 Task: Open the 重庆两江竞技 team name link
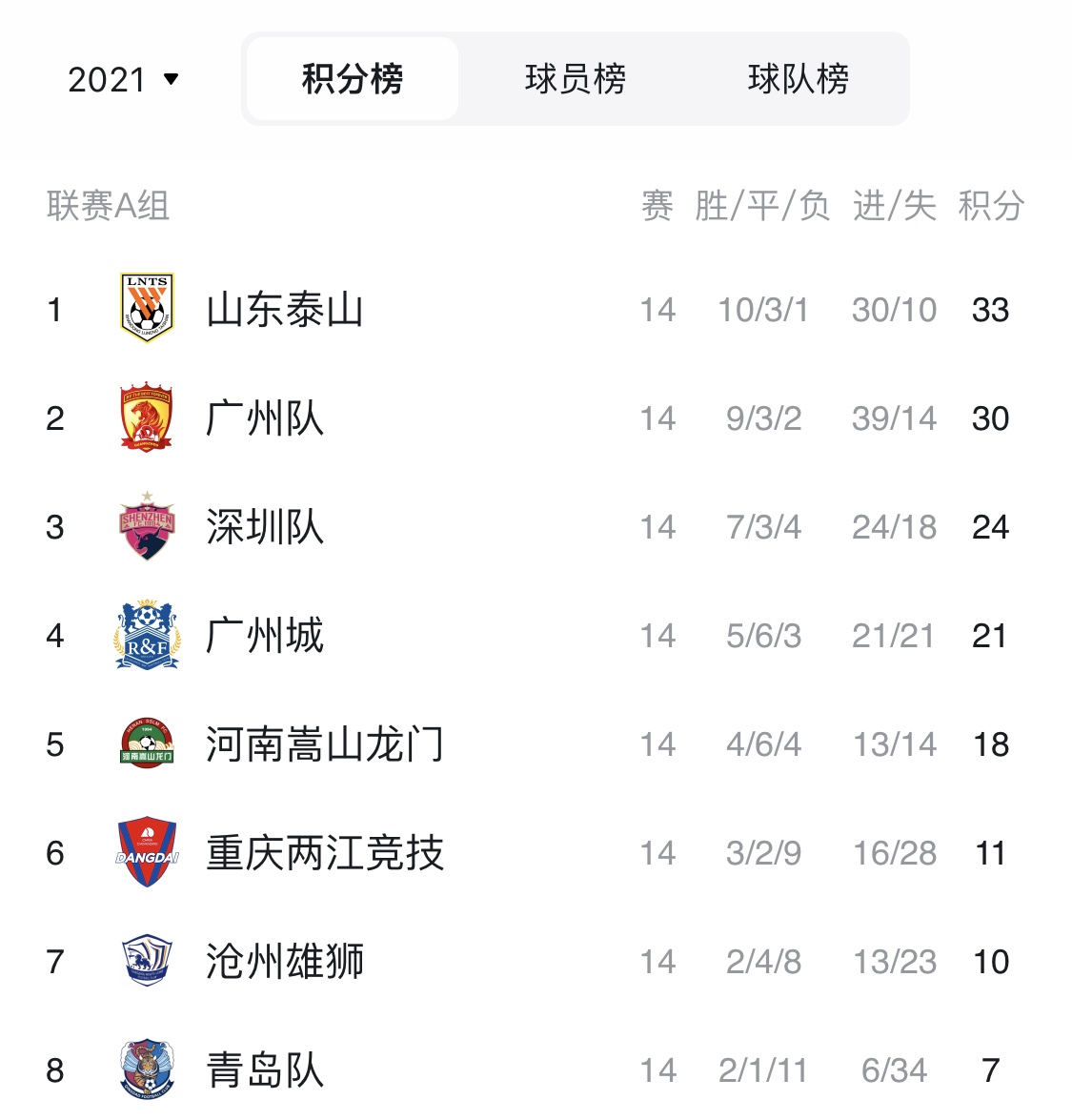pyautogui.click(x=325, y=853)
